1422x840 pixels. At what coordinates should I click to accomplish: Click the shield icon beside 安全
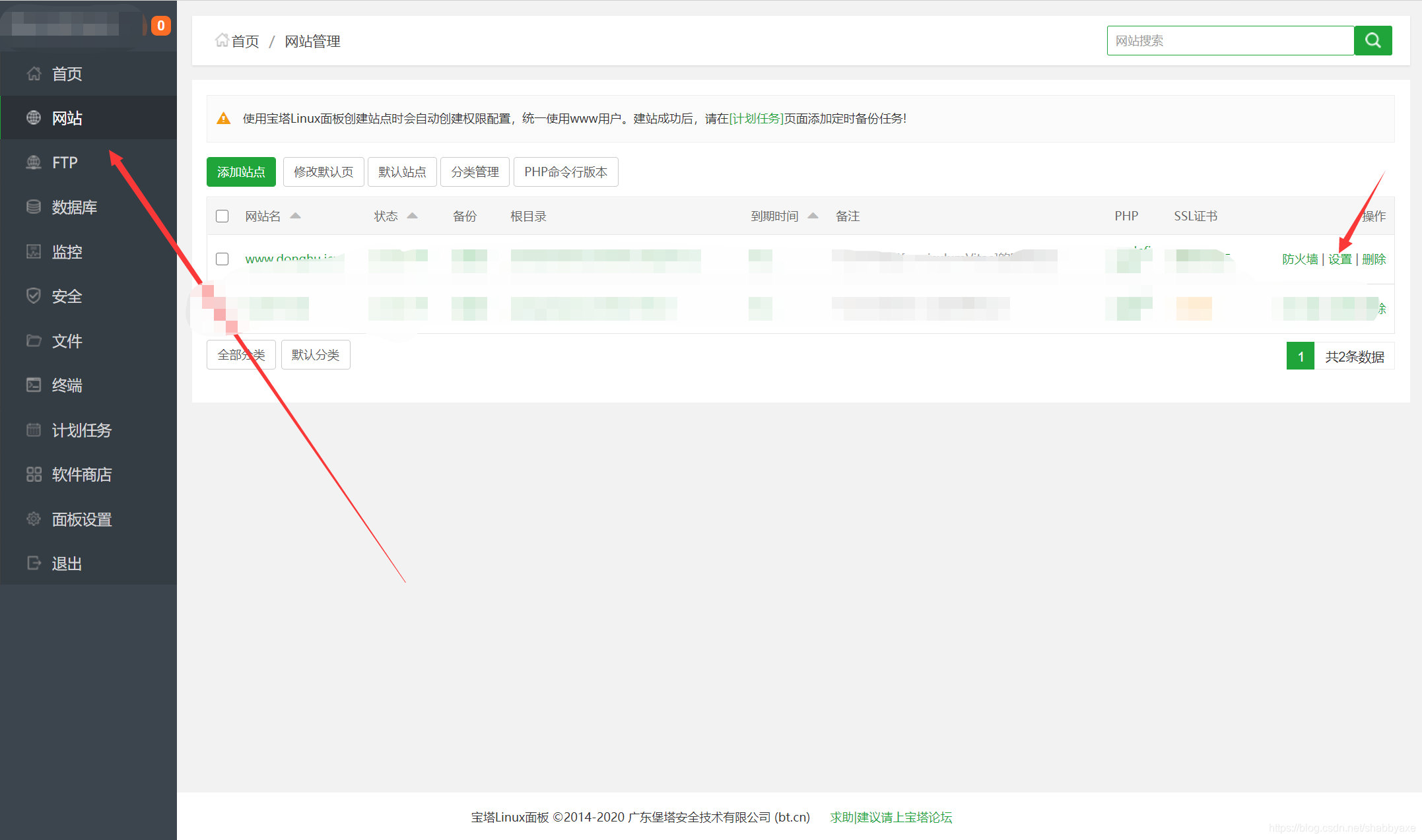click(x=34, y=296)
